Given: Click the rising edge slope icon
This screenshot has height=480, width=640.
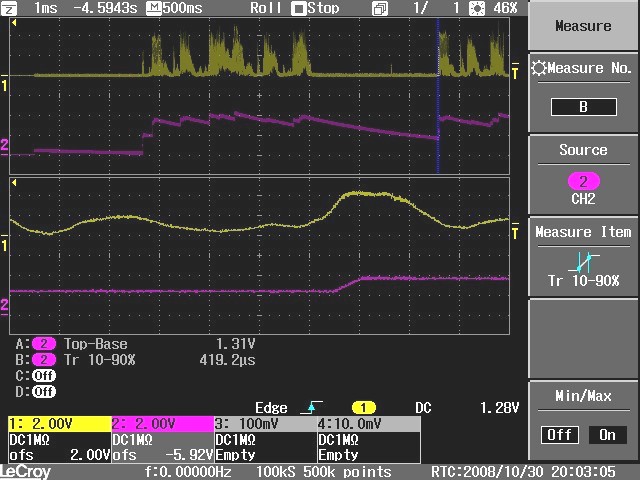Looking at the screenshot, I should 311,407.
